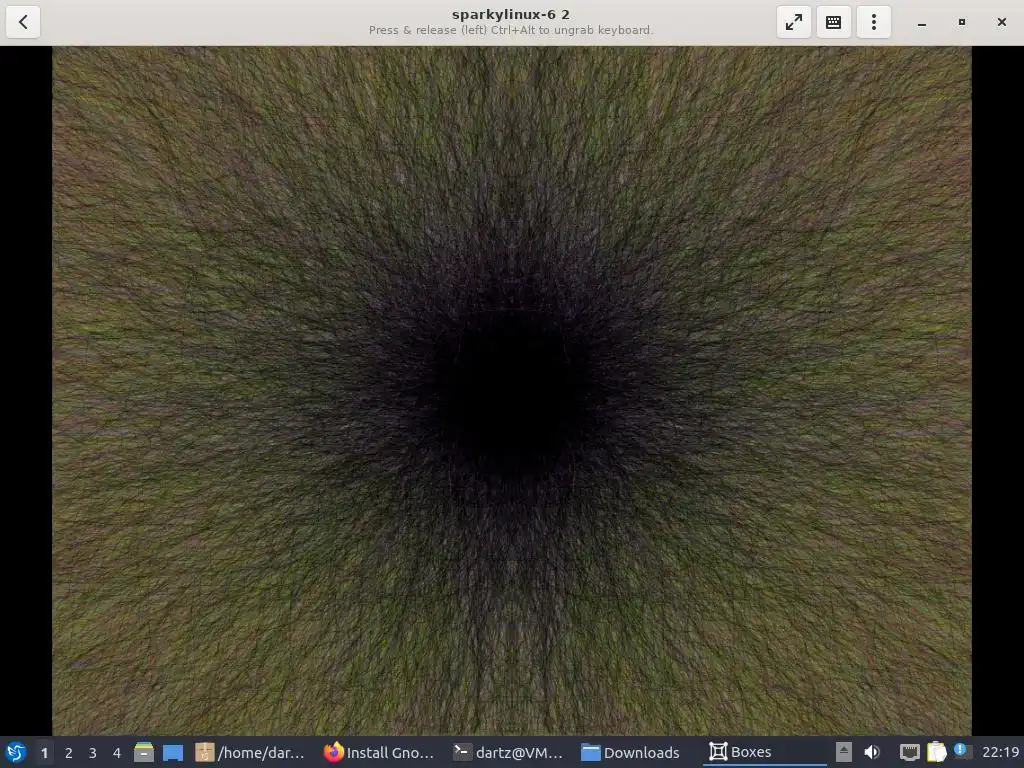
Task: Maximize the sparkylinux-6 2 window
Action: tap(961, 22)
